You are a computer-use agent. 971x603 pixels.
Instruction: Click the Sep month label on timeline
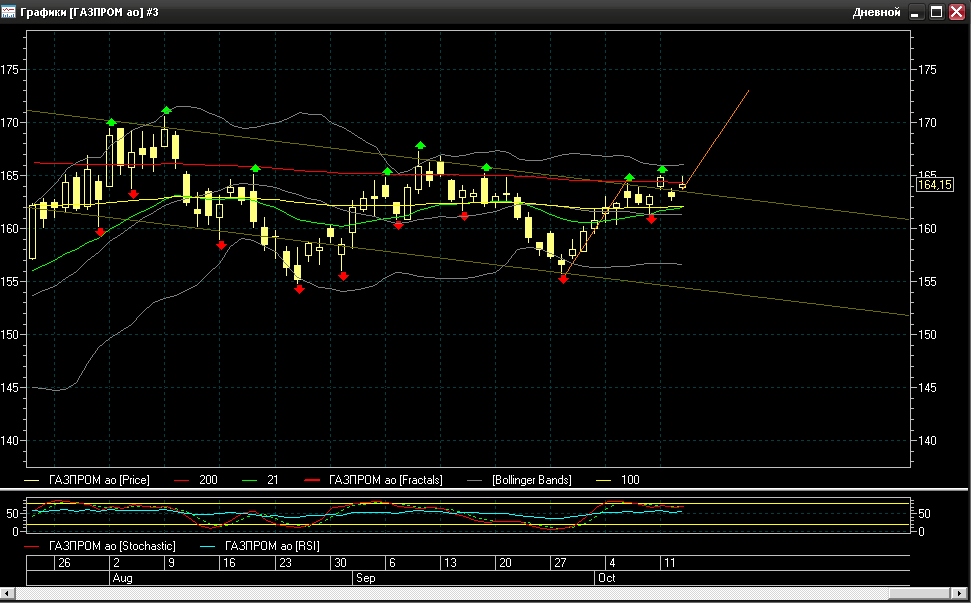(x=365, y=578)
